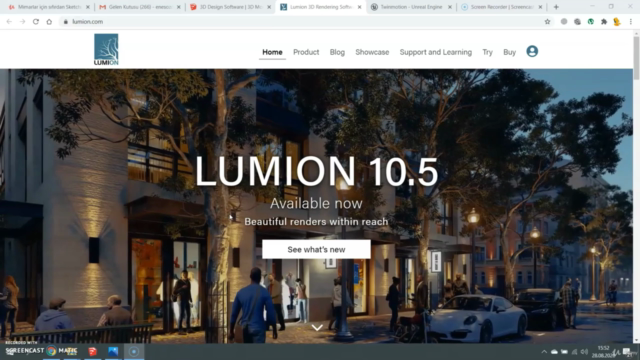Open SketchUp from the taskbar
Viewport: 640px width, 360px height.
[93, 351]
